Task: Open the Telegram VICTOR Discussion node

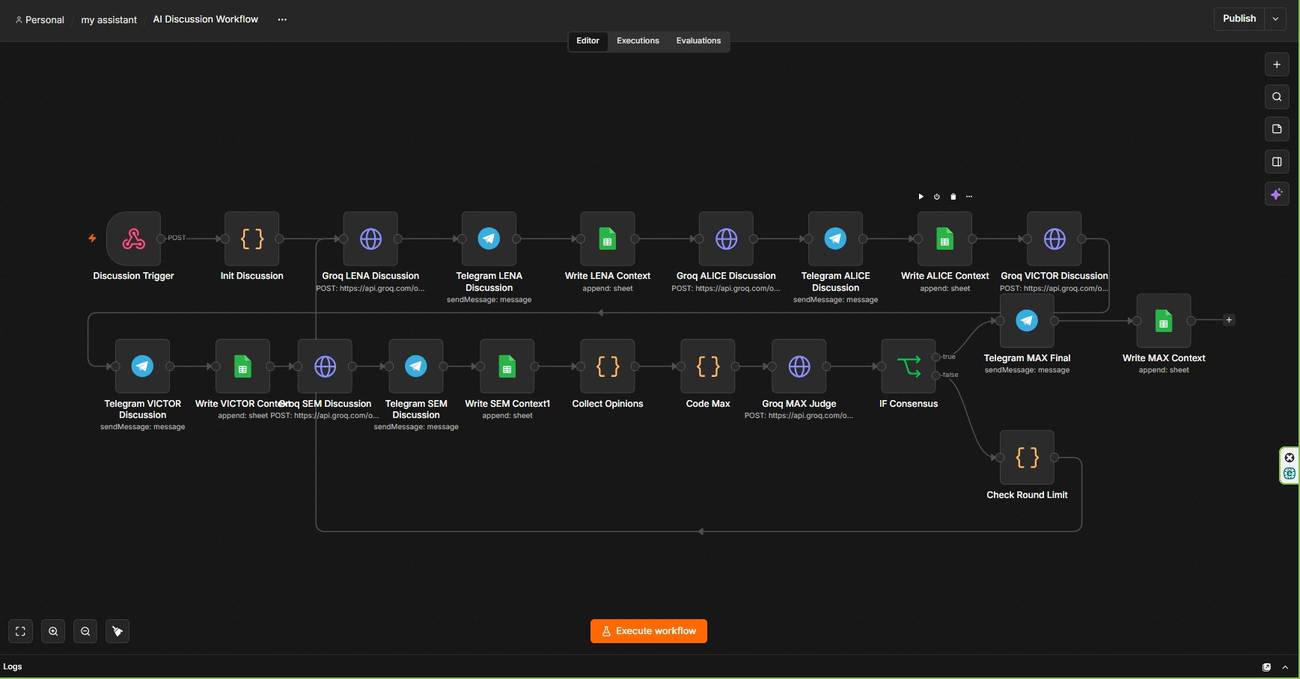Action: (x=142, y=366)
